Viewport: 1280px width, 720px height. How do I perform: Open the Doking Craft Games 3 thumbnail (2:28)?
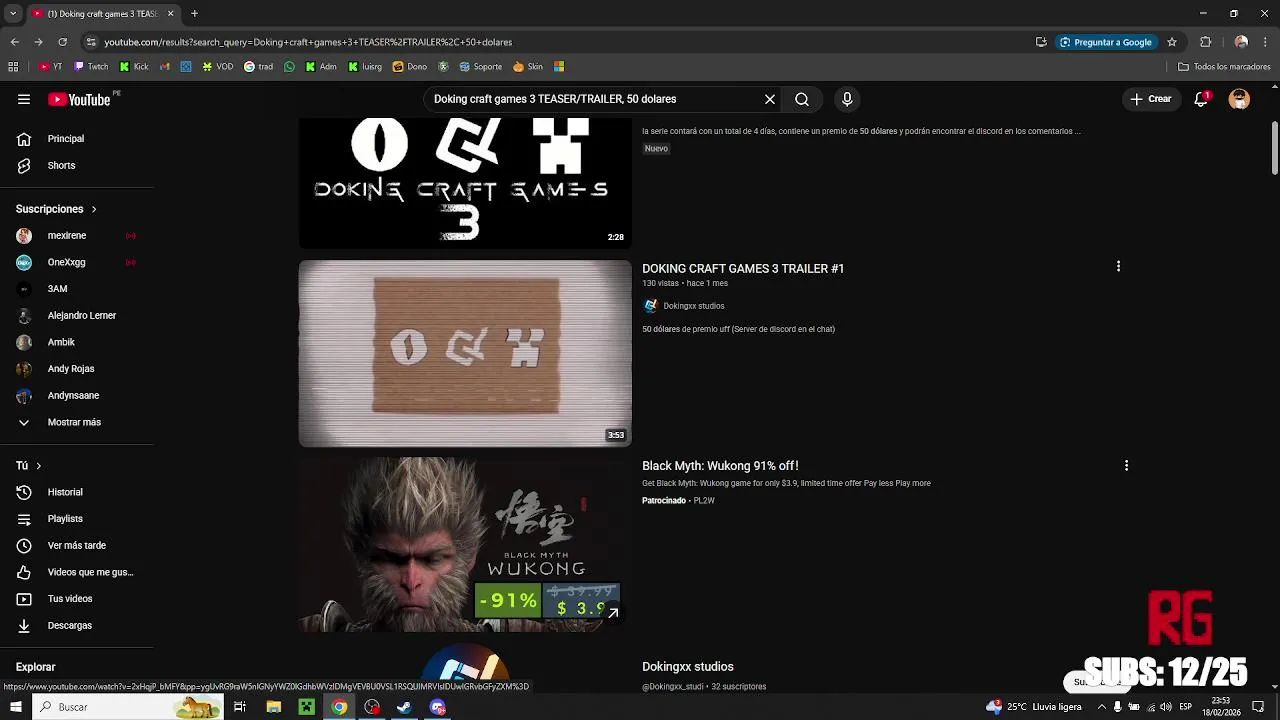point(465,183)
